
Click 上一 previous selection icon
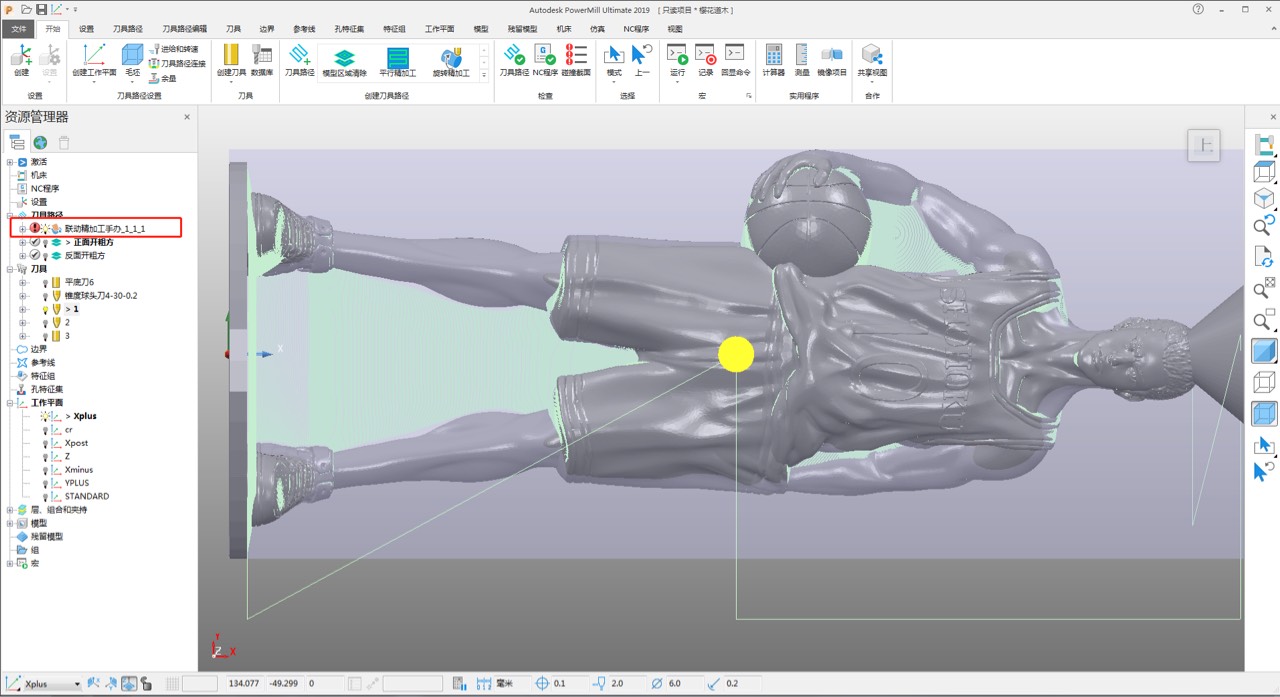[641, 56]
